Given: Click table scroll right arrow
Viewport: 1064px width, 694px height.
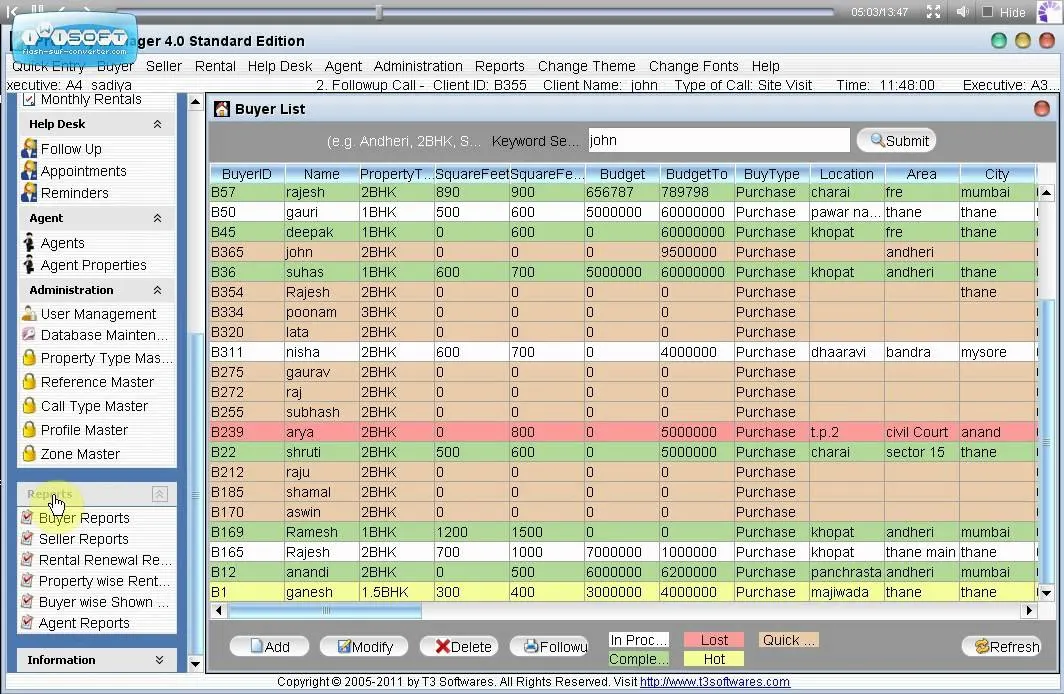Looking at the screenshot, I should click(1029, 611).
